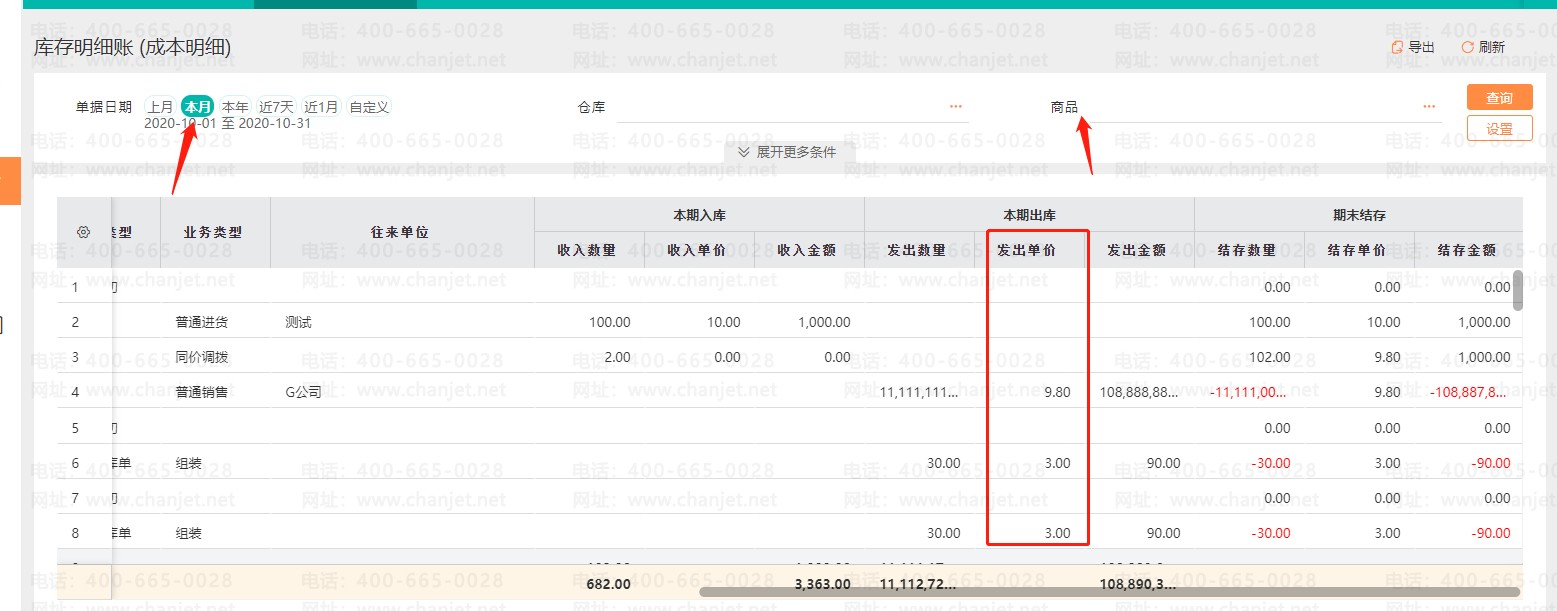
Task: Click the refresh icon beside 刷新
Action: pyautogui.click(x=1467, y=47)
